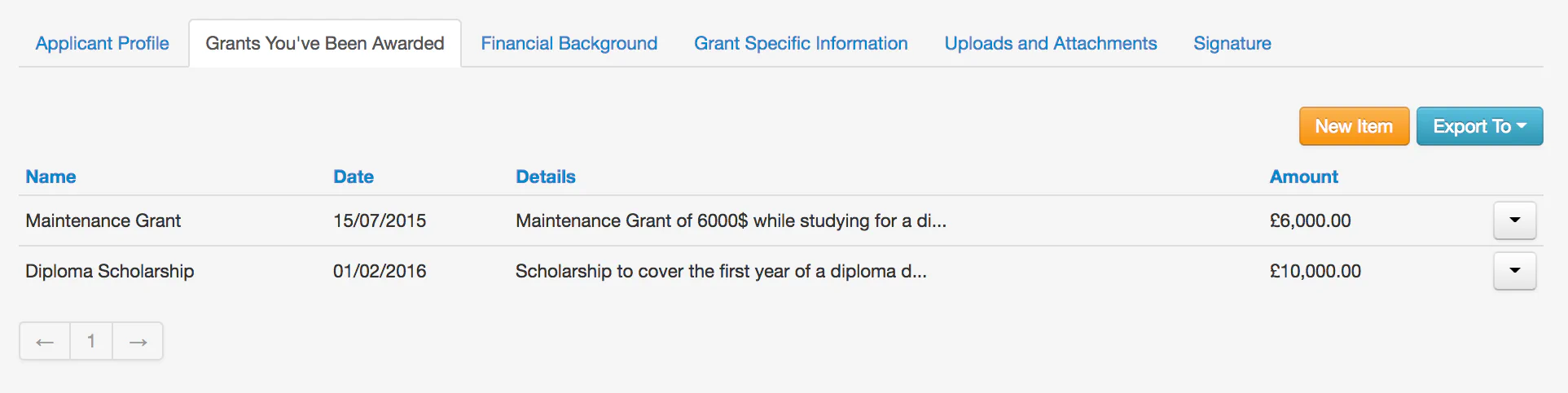Open the Applicant Profile tab
The width and height of the screenshot is (1568, 393).
(102, 43)
